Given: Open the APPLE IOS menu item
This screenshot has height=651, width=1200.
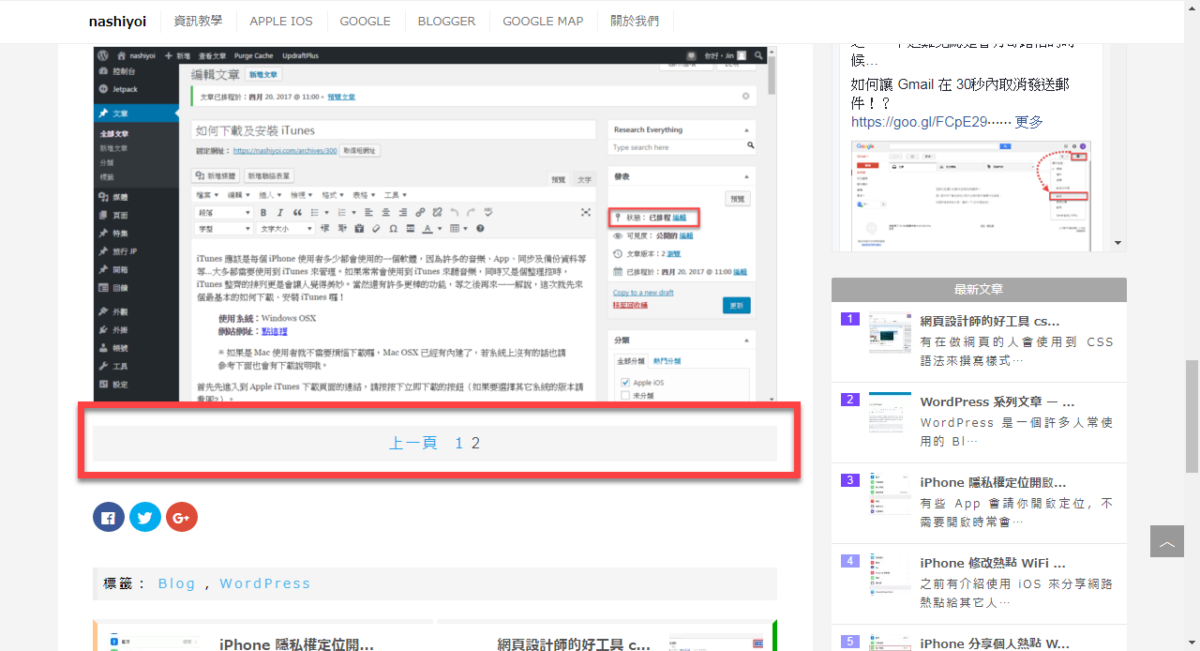Looking at the screenshot, I should pyautogui.click(x=281, y=21).
